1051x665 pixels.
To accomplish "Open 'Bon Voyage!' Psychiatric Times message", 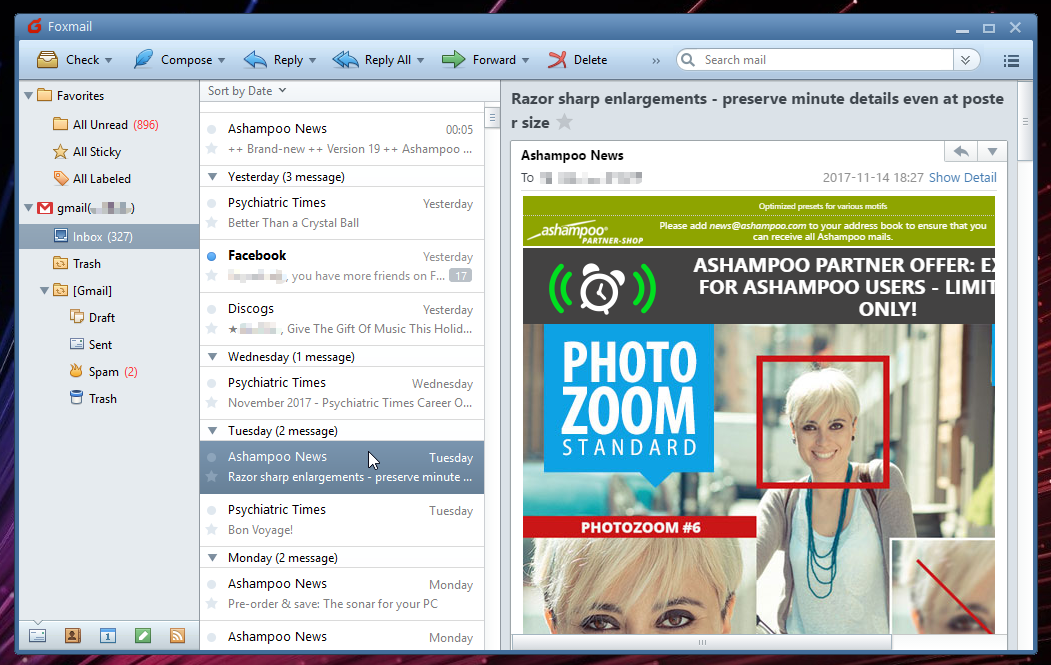I will tap(342, 520).
